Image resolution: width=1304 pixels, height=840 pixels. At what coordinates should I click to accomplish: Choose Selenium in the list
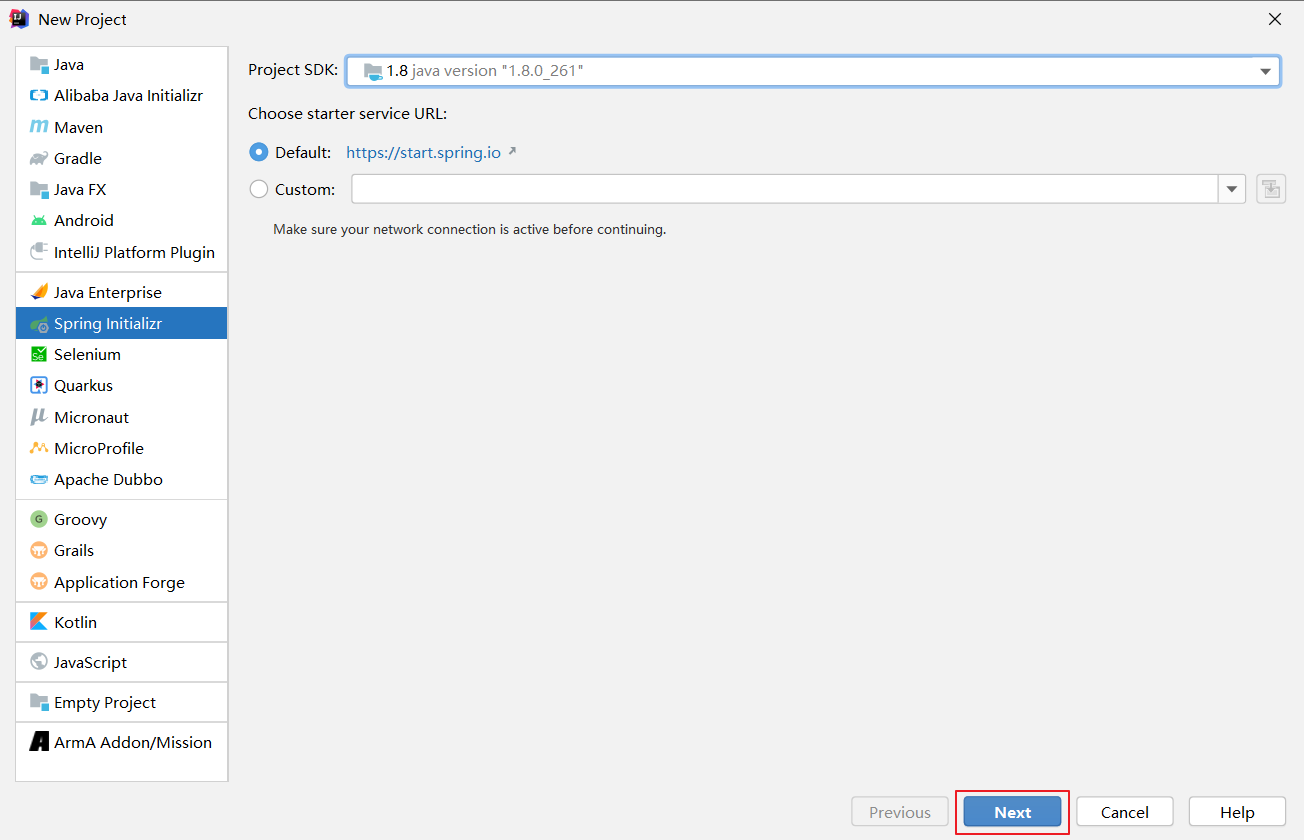coord(122,354)
